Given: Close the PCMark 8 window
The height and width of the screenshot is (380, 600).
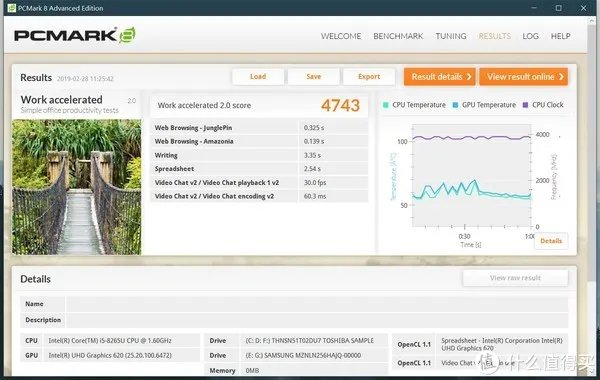Looking at the screenshot, I should point(583,8).
